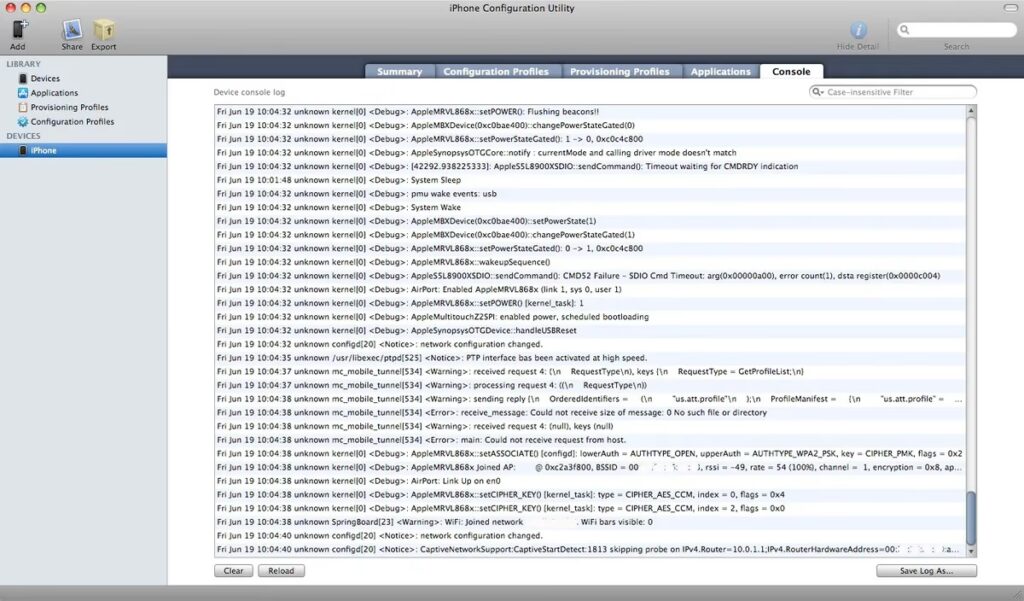Open the Configuration Profiles tab
Image resolution: width=1024 pixels, height=601 pixels.
click(x=495, y=71)
